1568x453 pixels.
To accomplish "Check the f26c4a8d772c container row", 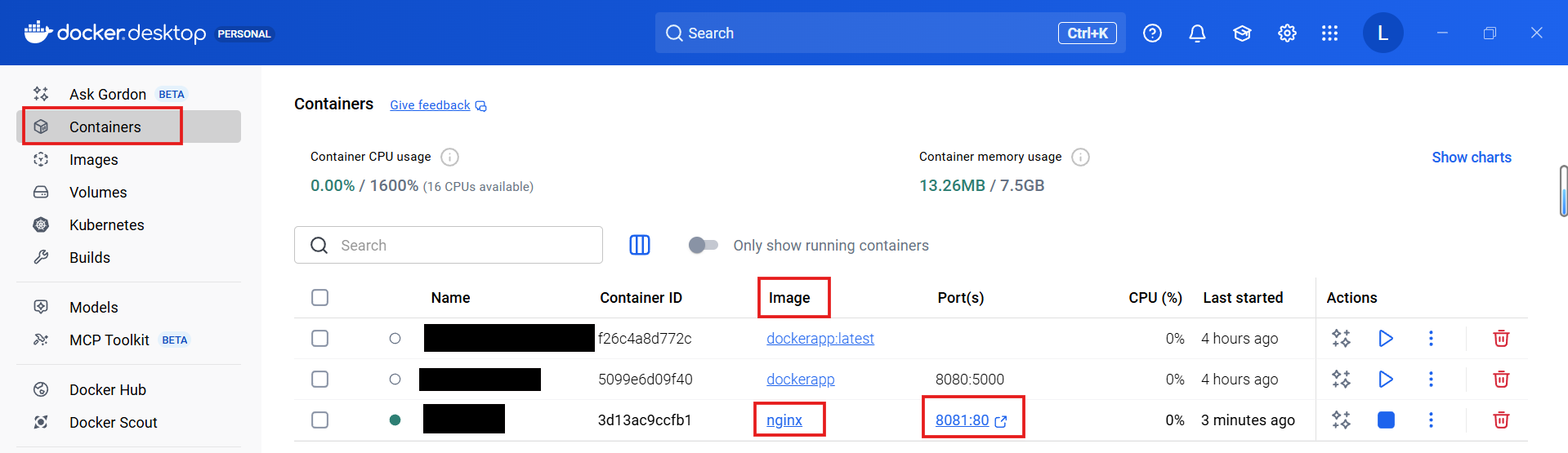I will [x=320, y=338].
